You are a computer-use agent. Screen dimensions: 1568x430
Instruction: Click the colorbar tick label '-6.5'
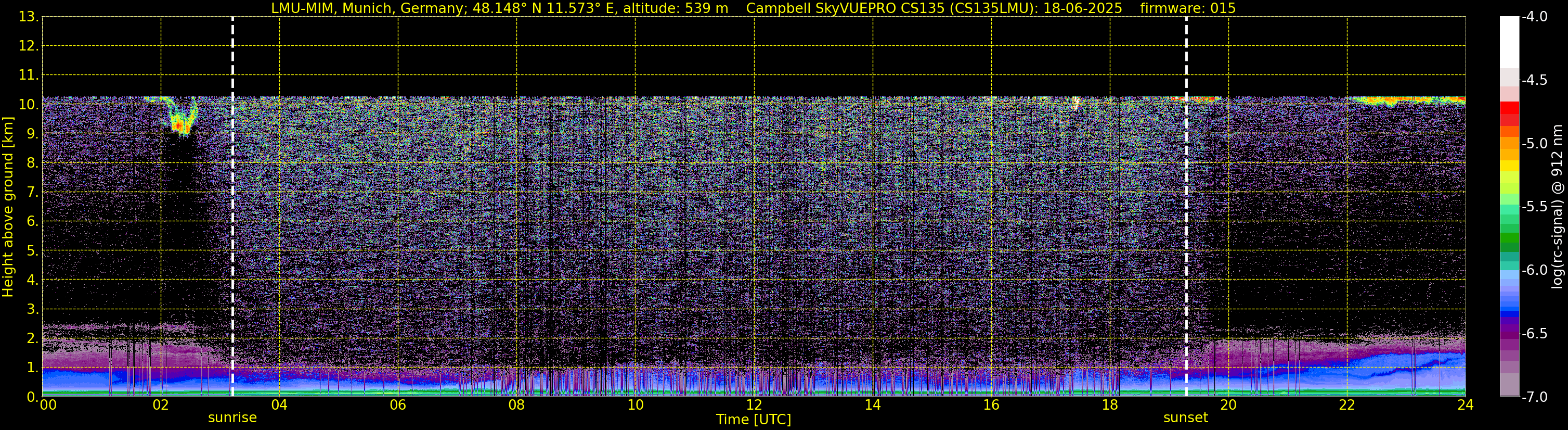point(1534,334)
